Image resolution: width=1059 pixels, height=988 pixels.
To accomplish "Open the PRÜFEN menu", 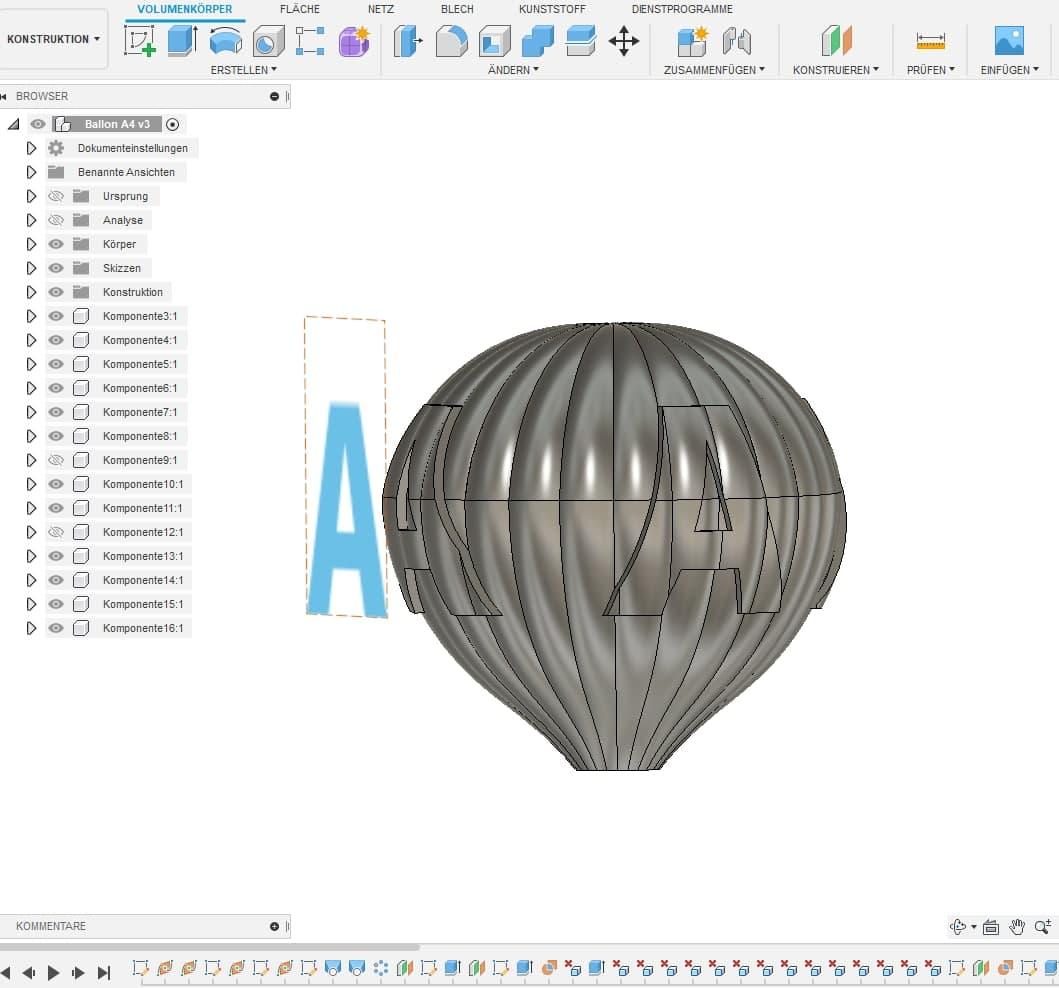I will pyautogui.click(x=931, y=70).
